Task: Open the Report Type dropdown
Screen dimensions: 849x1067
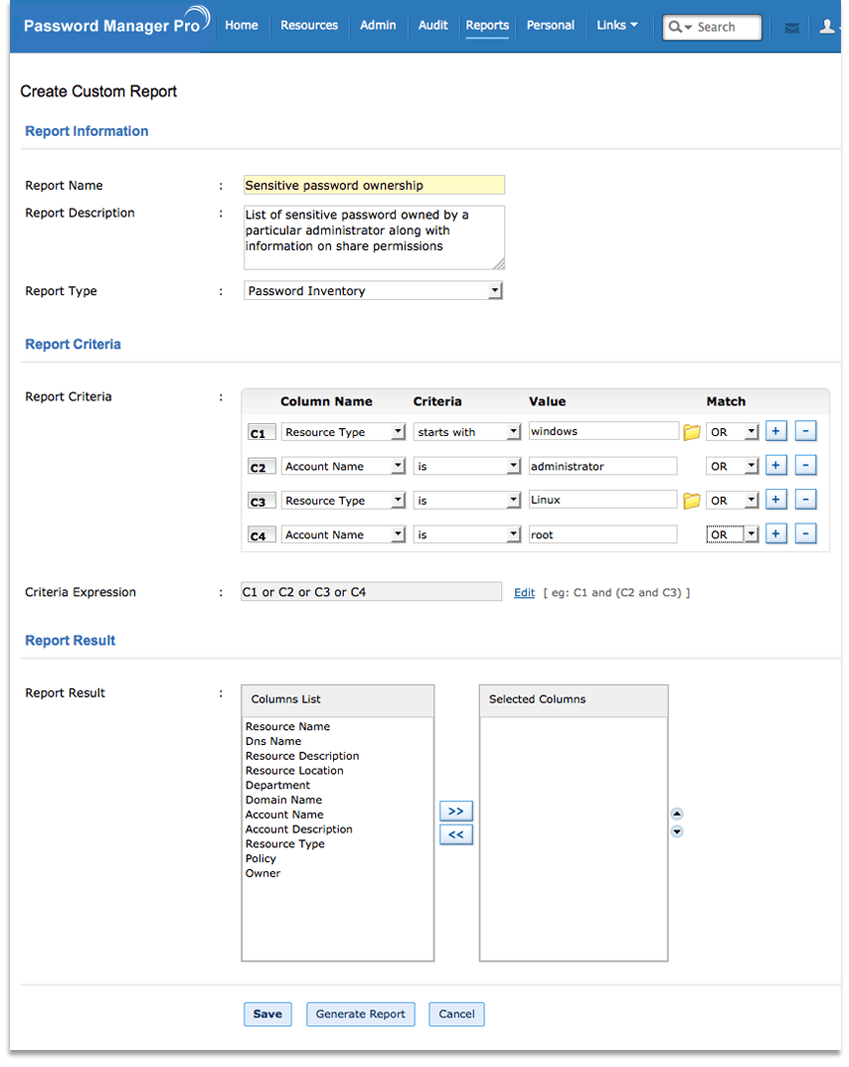Action: (373, 291)
